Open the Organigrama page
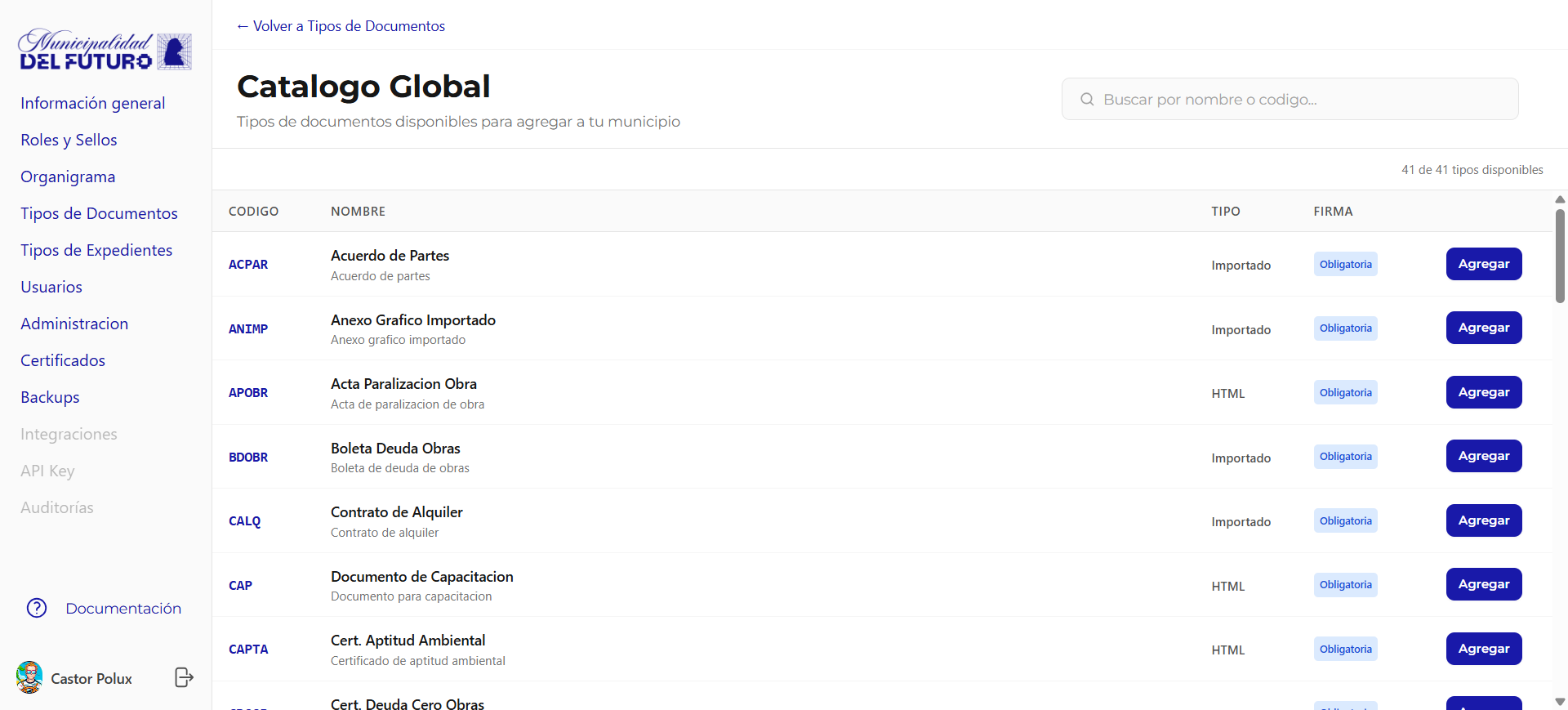This screenshot has width=1568, height=710. [x=68, y=176]
